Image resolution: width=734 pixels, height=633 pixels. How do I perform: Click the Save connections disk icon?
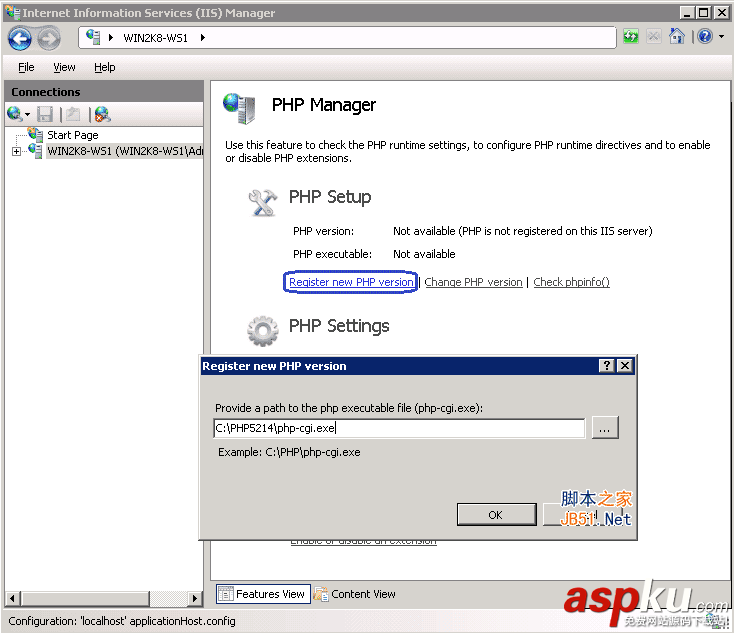[45, 114]
